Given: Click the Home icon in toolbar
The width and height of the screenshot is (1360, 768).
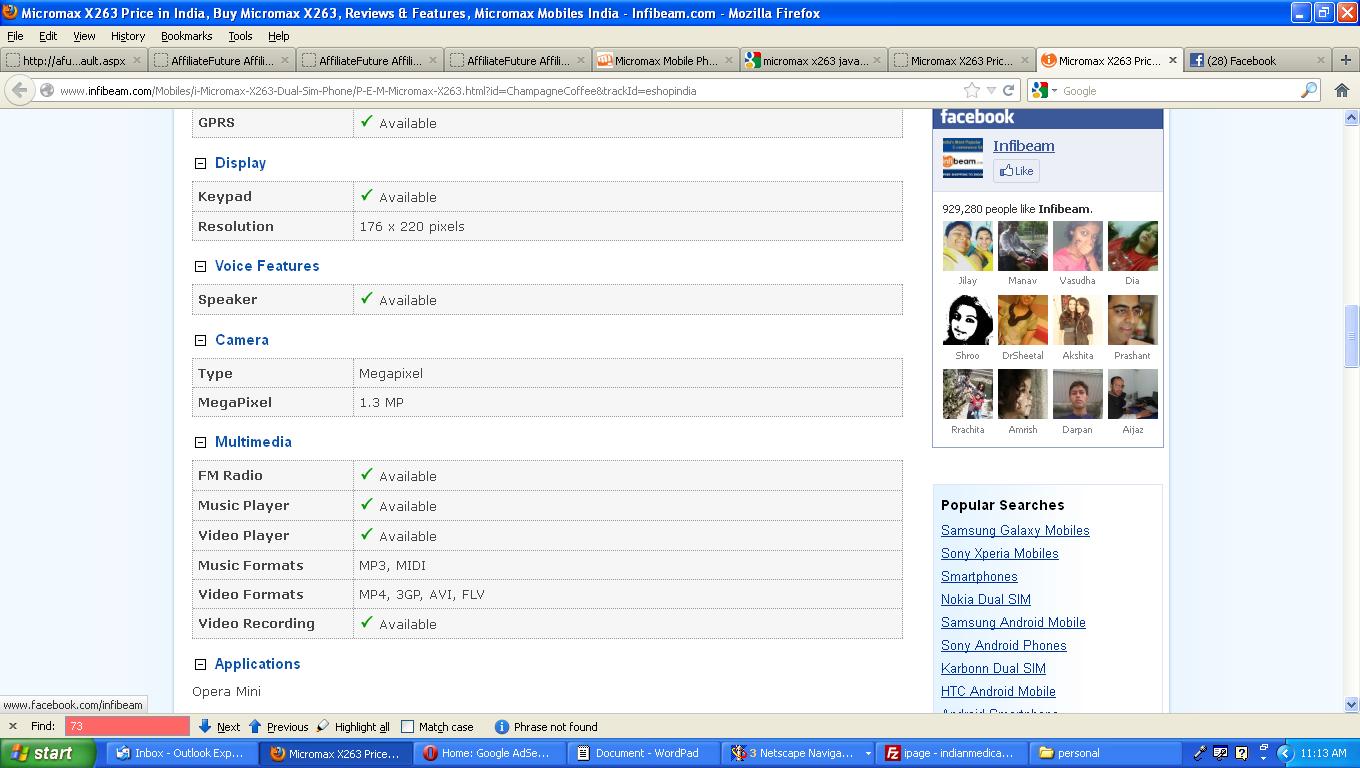Looking at the screenshot, I should (1342, 90).
